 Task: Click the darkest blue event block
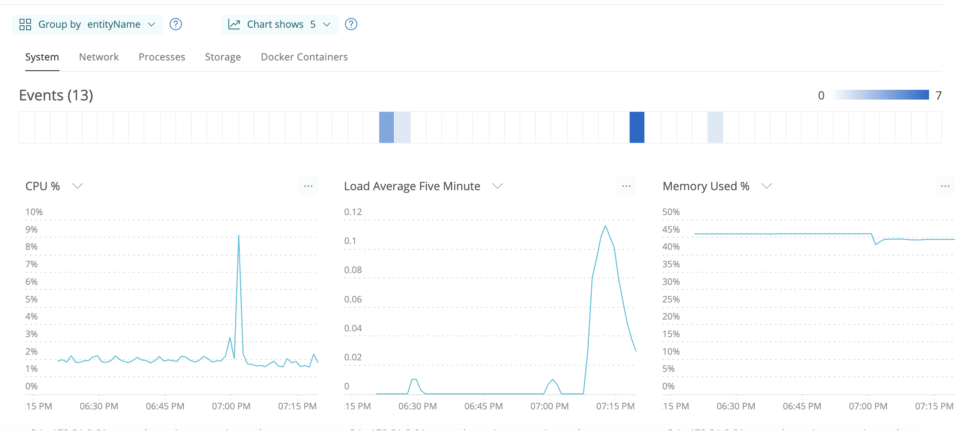pyautogui.click(x=637, y=128)
